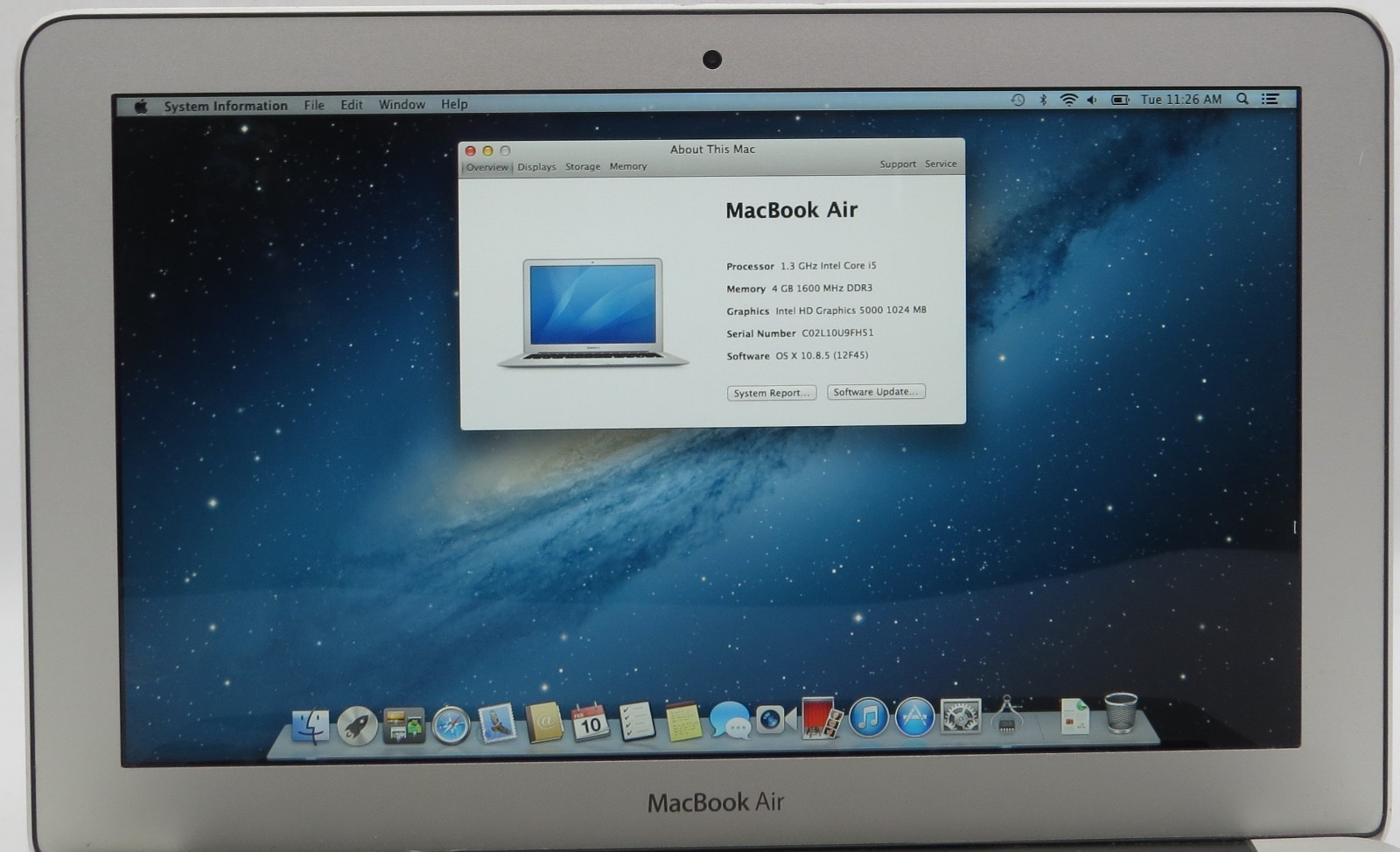
Task: Switch to the Storage tab
Action: (x=583, y=166)
